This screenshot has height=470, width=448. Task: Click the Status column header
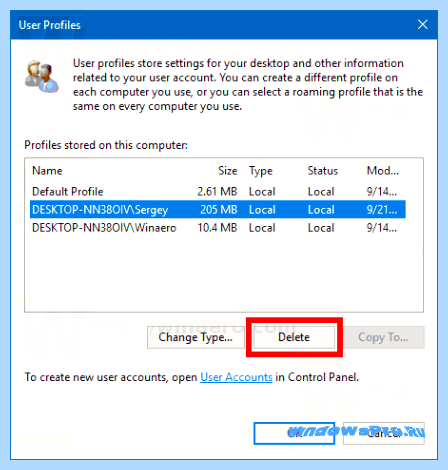[323, 171]
